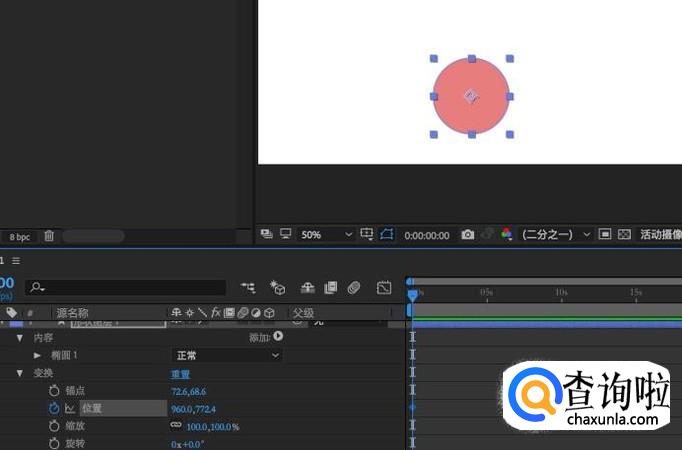This screenshot has width=682, height=450.
Task: Click the show channel color icon
Action: tap(507, 234)
